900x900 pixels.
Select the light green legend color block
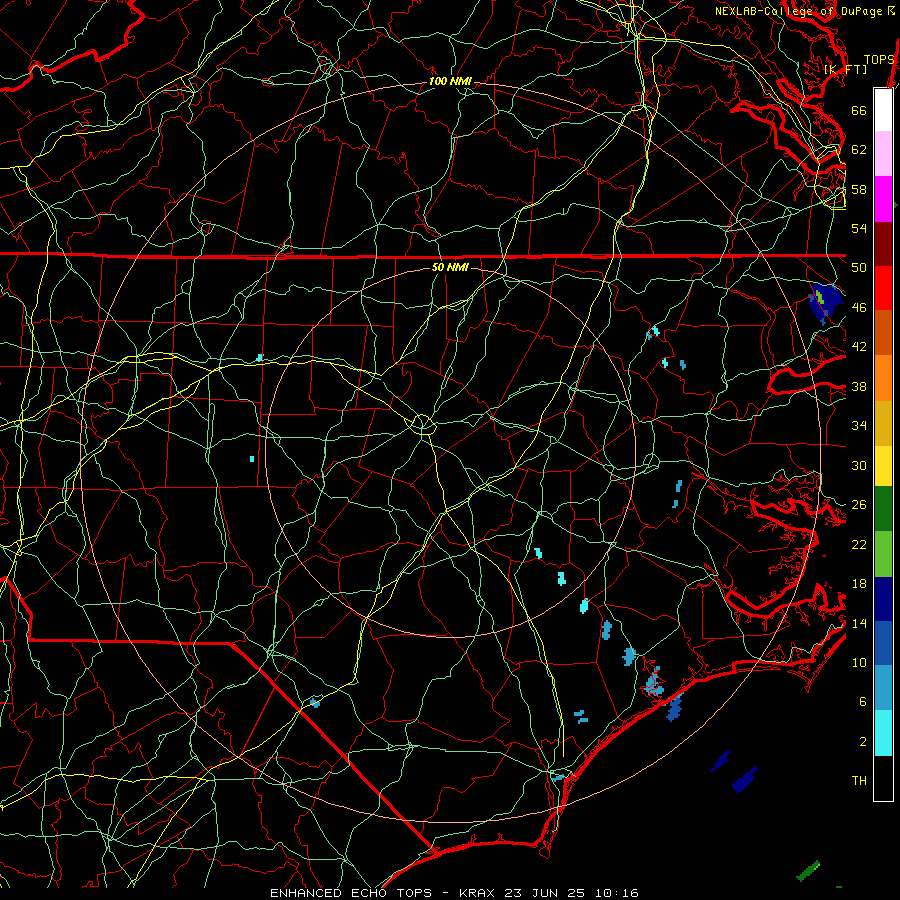883,554
